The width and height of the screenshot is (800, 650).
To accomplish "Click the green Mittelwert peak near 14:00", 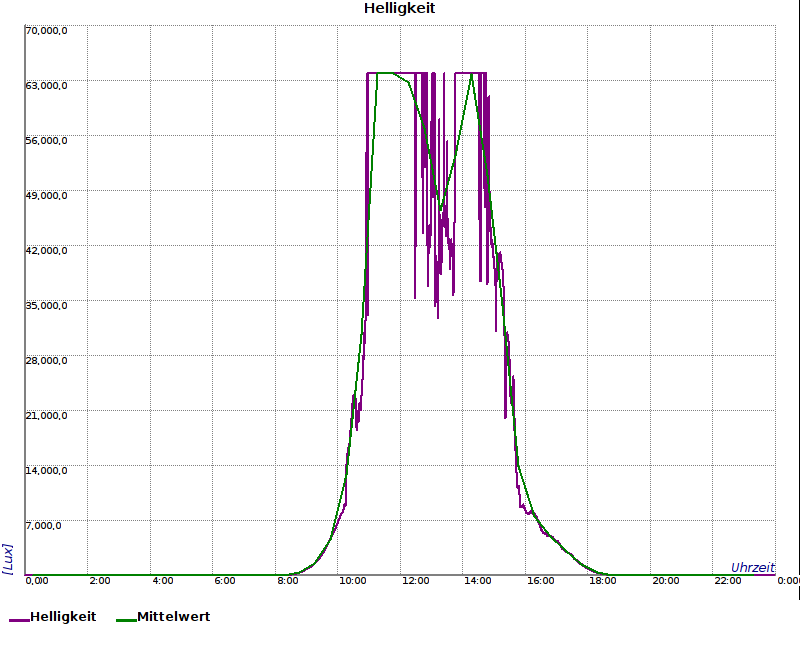I will (471, 74).
